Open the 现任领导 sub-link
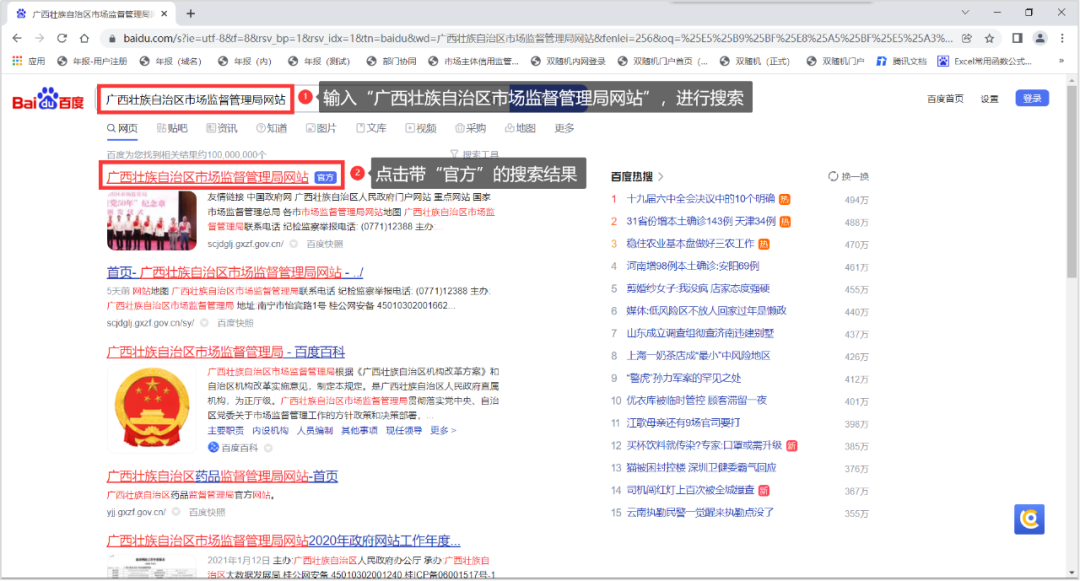Screen dimensions: 1080x581 point(404,430)
